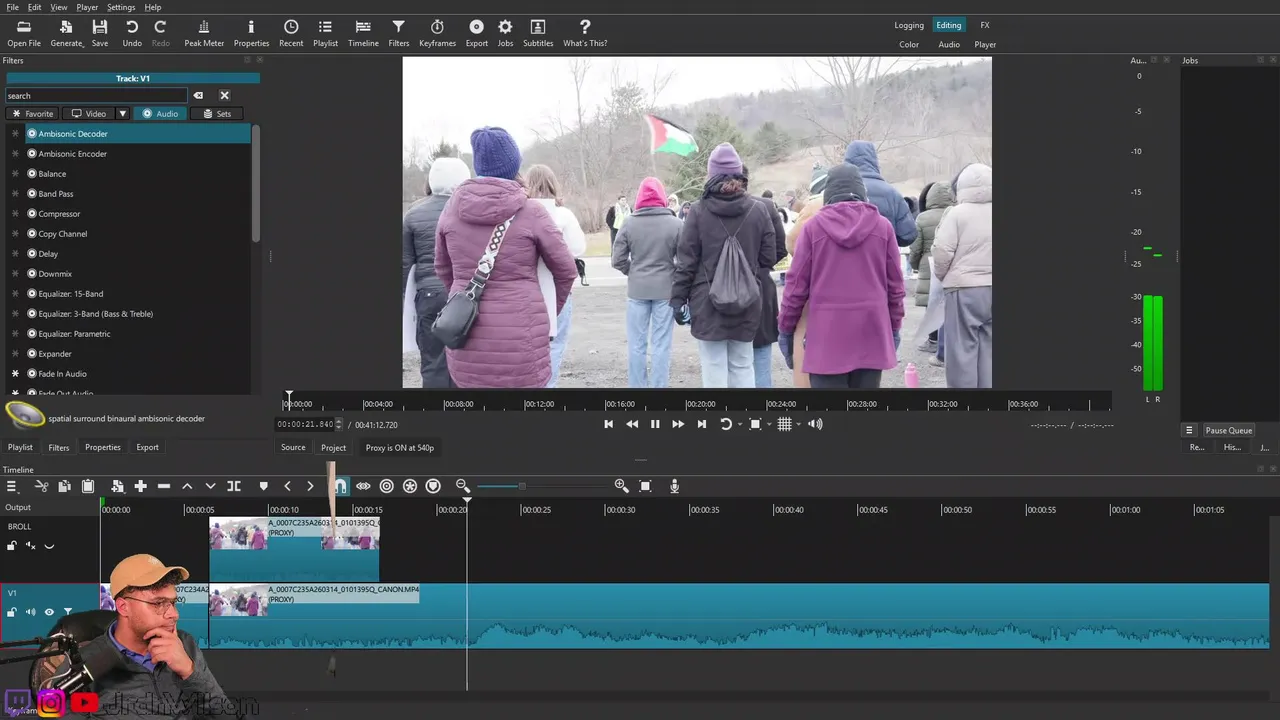Screen dimensions: 1280x720
Task: Open the Jobs panel menu icon
Action: [x=1189, y=430]
